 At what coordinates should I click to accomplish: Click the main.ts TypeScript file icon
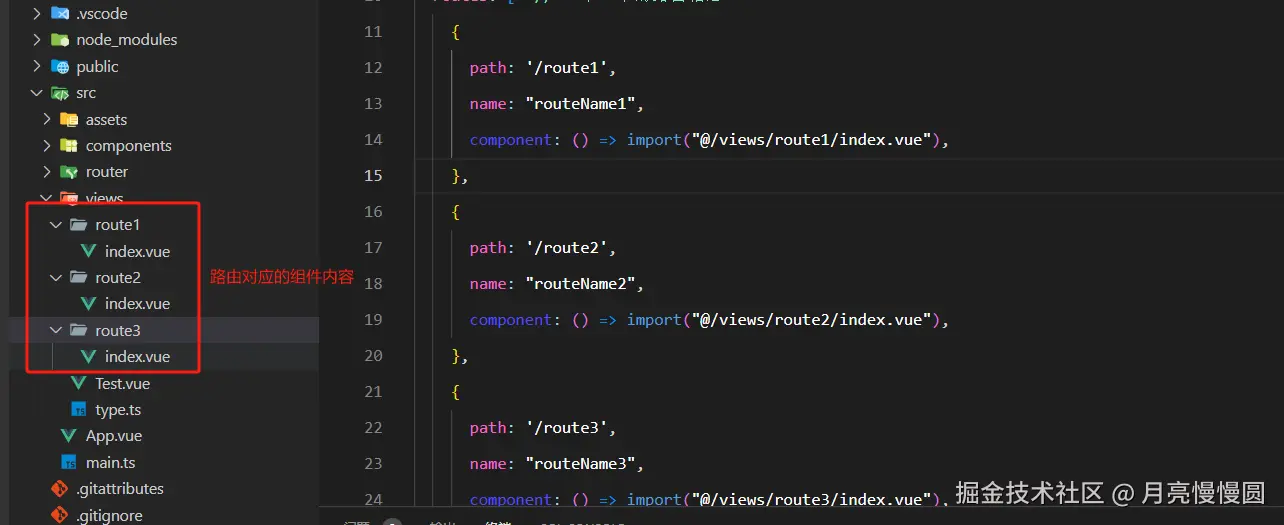pyautogui.click(x=69, y=463)
